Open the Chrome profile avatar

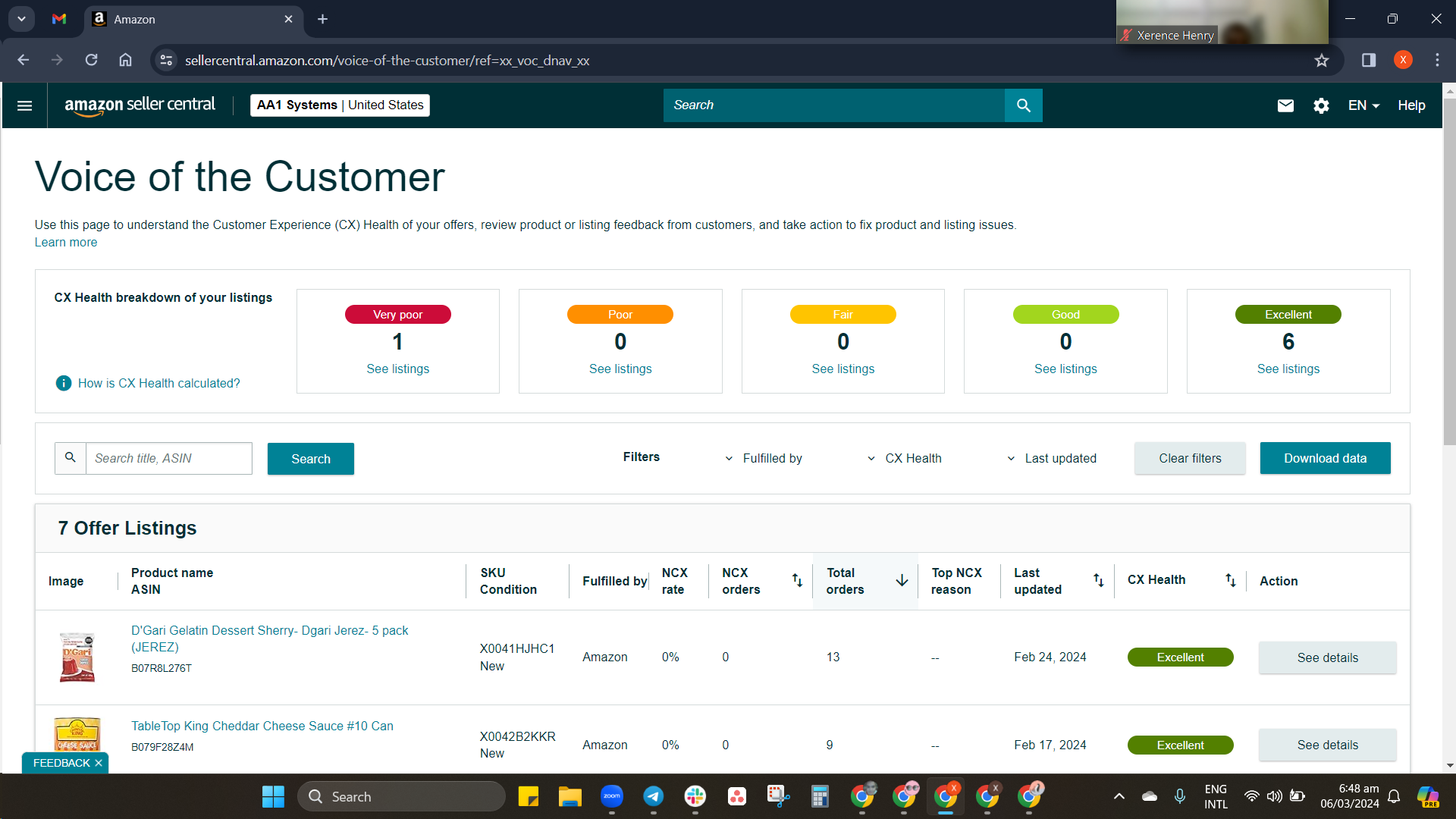(1403, 60)
